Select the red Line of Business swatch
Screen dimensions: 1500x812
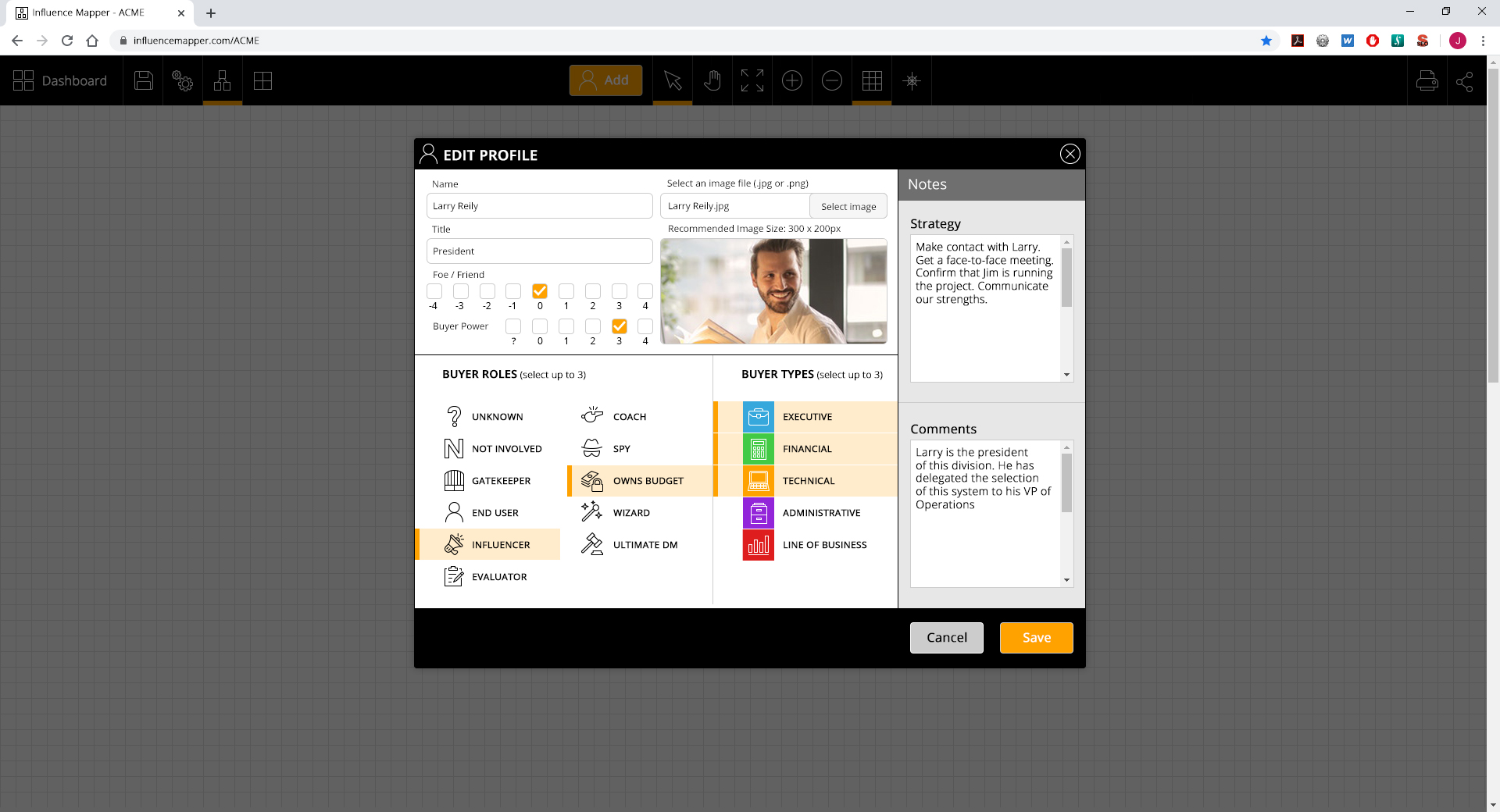[758, 545]
